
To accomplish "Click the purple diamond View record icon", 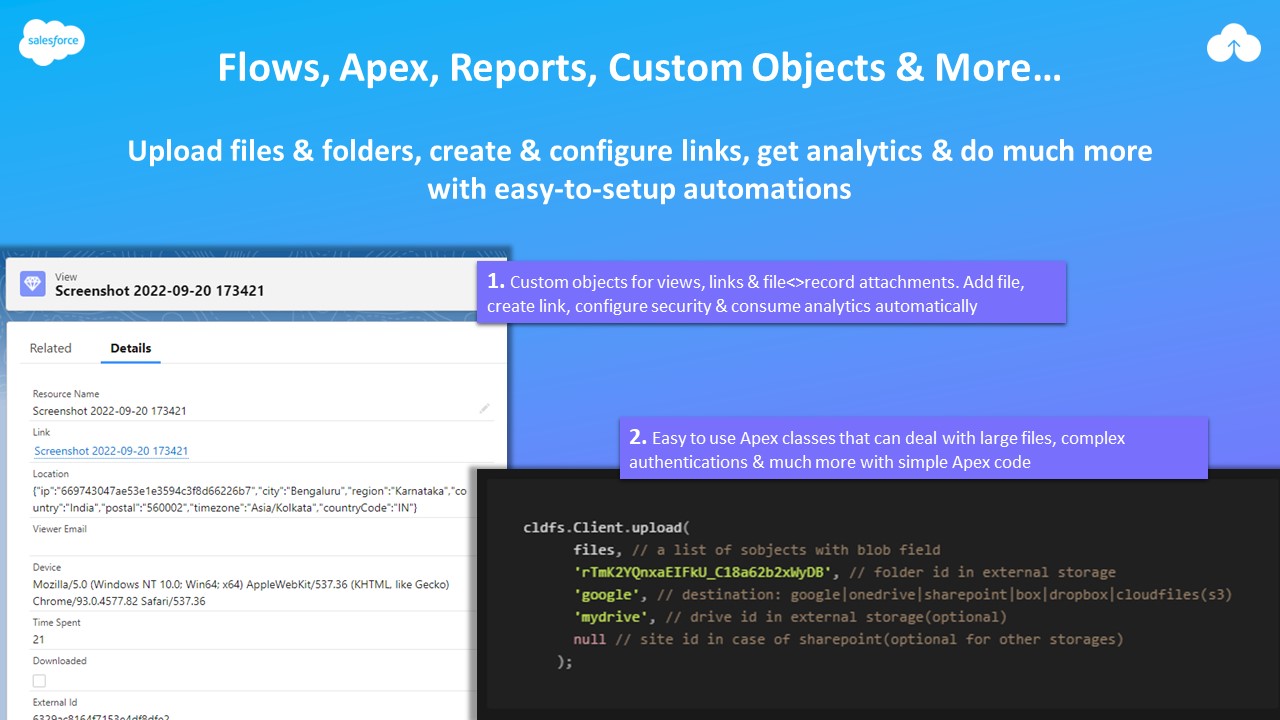I will [x=33, y=284].
